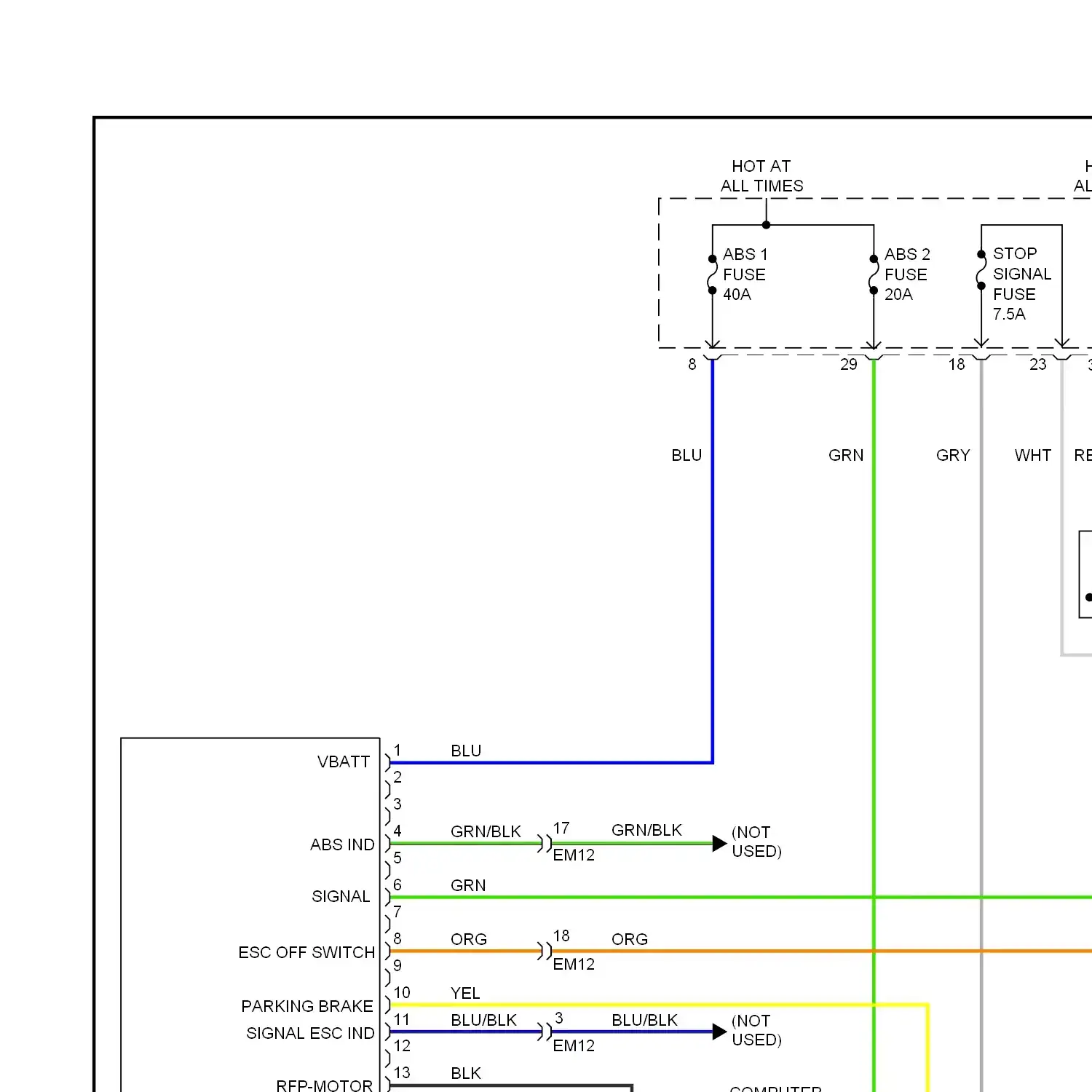Screen dimensions: 1092x1092
Task: Select BLU label on wire from ABS 1 fuse
Action: [x=687, y=456]
